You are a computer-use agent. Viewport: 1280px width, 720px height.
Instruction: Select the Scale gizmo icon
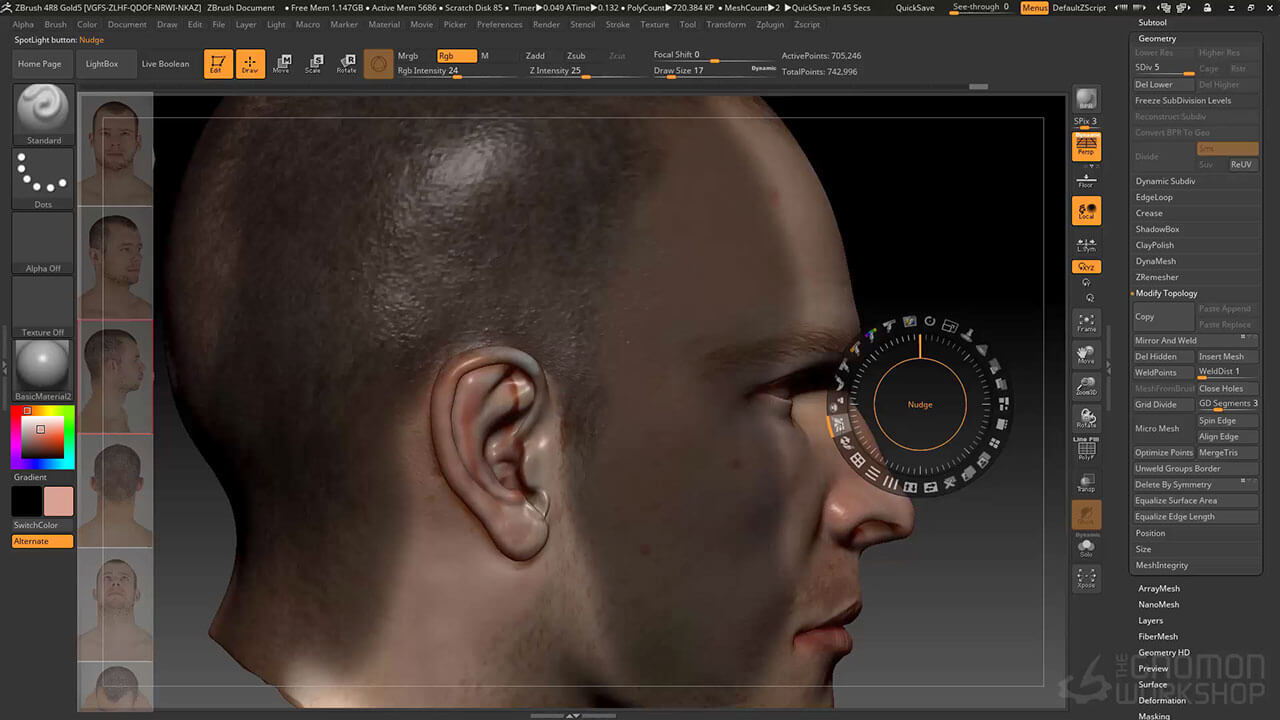coord(313,64)
